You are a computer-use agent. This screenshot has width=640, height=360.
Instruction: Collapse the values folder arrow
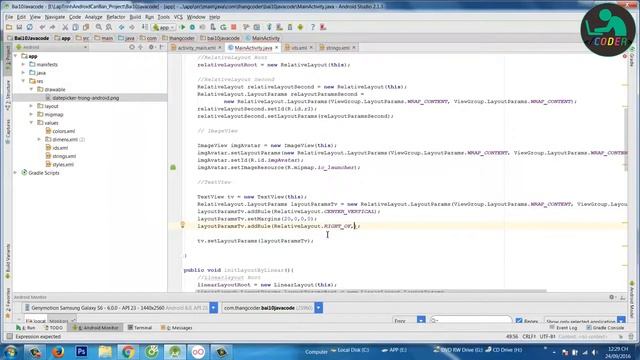[x=31, y=122]
